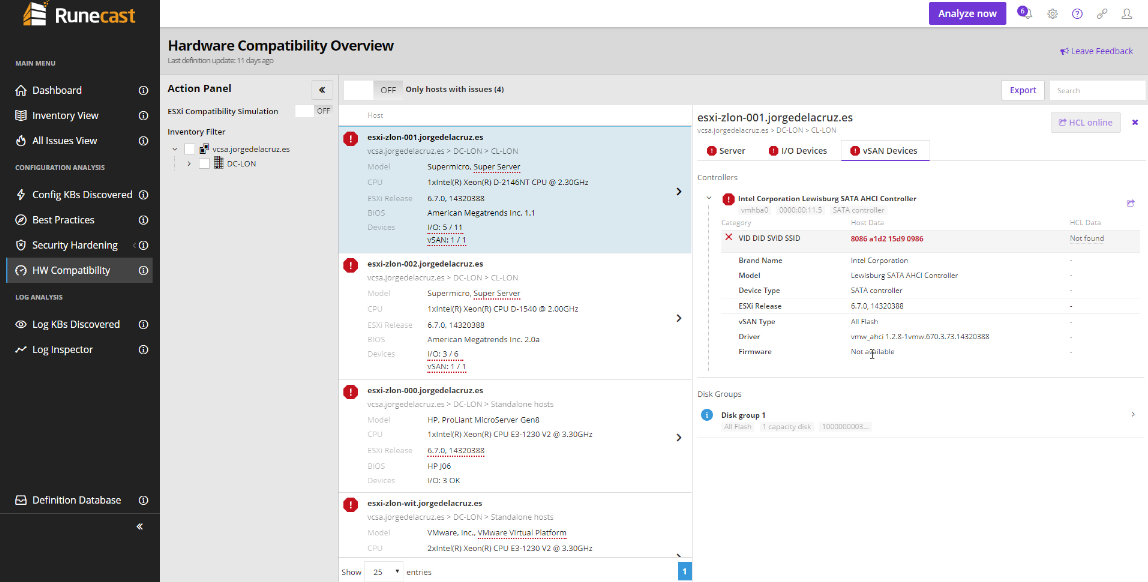Collapse the vcsa.jorgedelacruz.es tree node
Screen dimensions: 1148x582
point(175,149)
